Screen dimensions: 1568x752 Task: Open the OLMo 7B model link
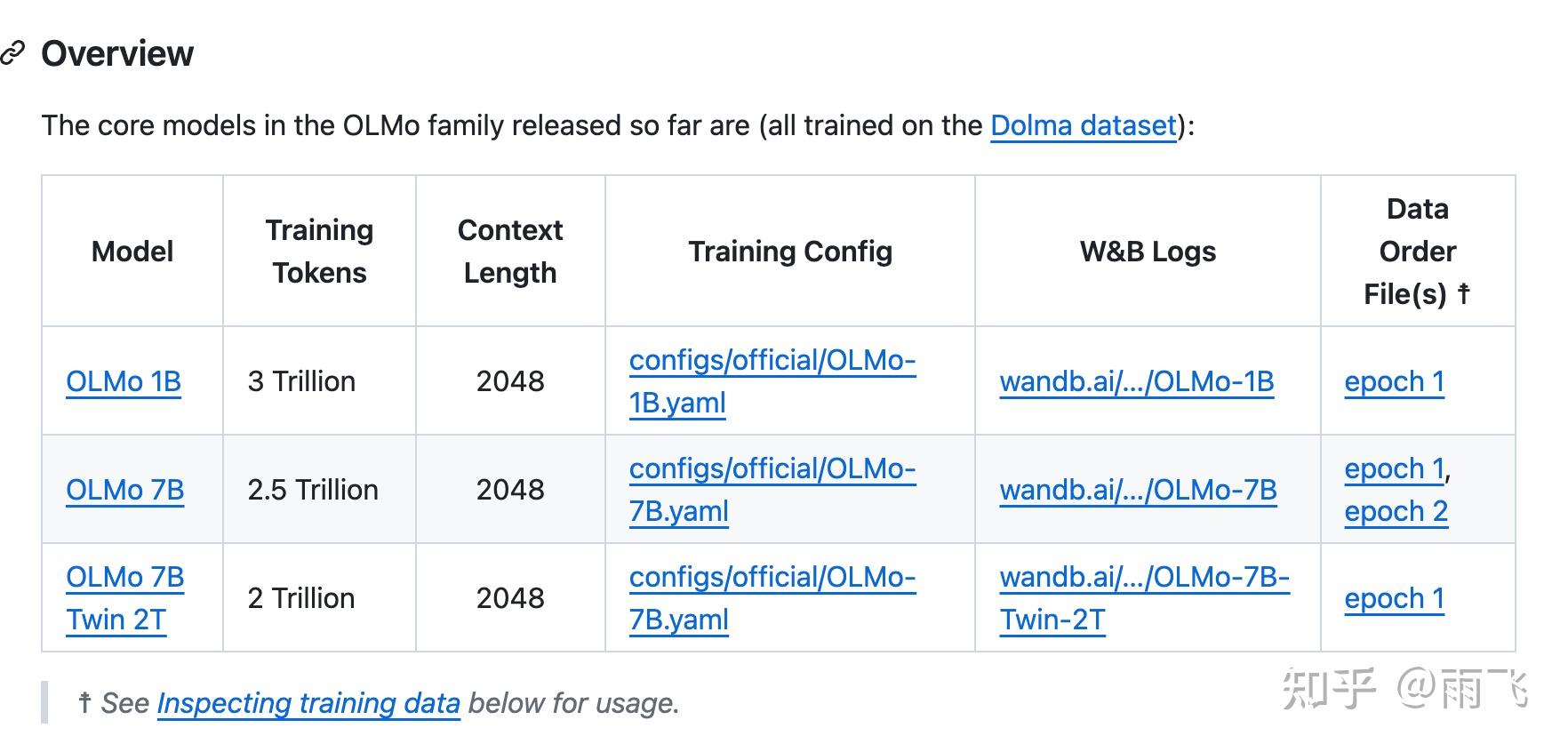[125, 490]
